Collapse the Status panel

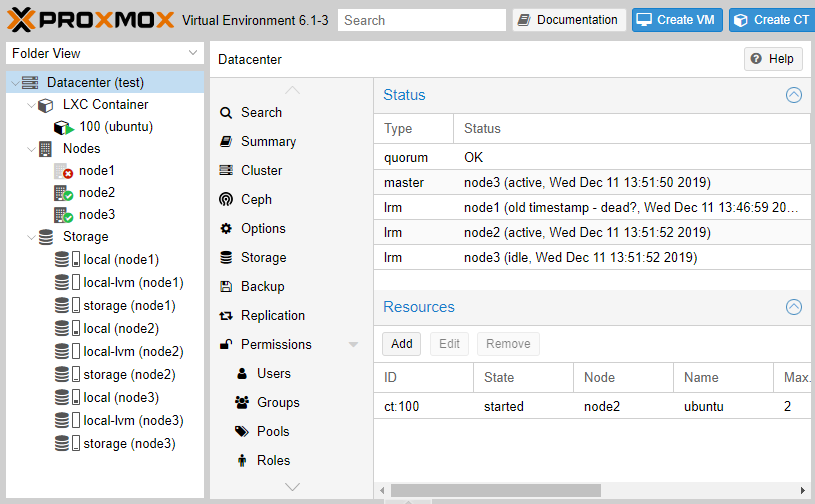tap(794, 95)
